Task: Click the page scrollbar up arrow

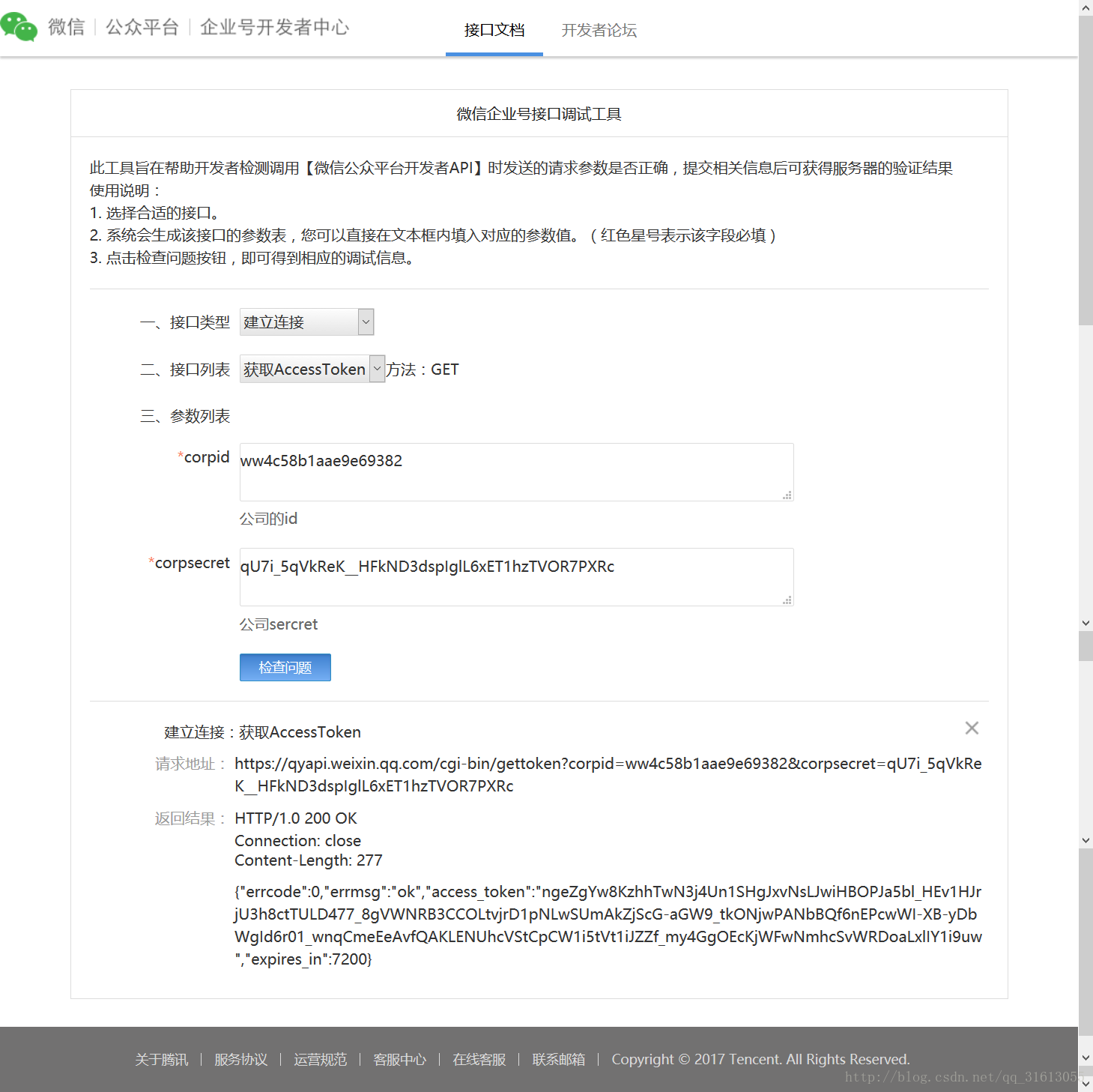Action: pyautogui.click(x=1086, y=7)
